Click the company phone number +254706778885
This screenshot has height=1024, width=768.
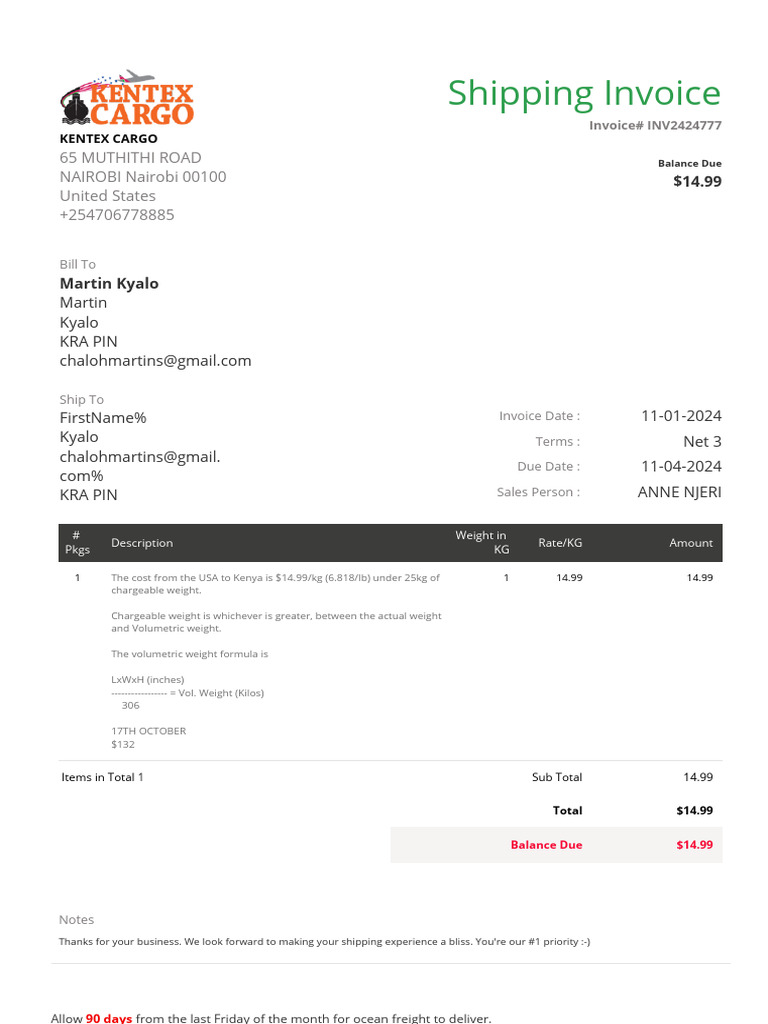point(117,214)
